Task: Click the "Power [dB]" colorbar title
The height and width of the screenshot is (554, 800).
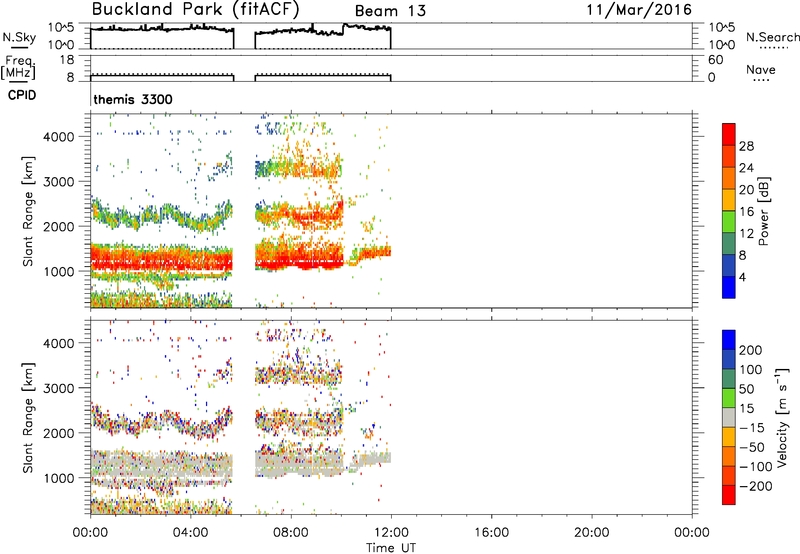Action: 764,211
